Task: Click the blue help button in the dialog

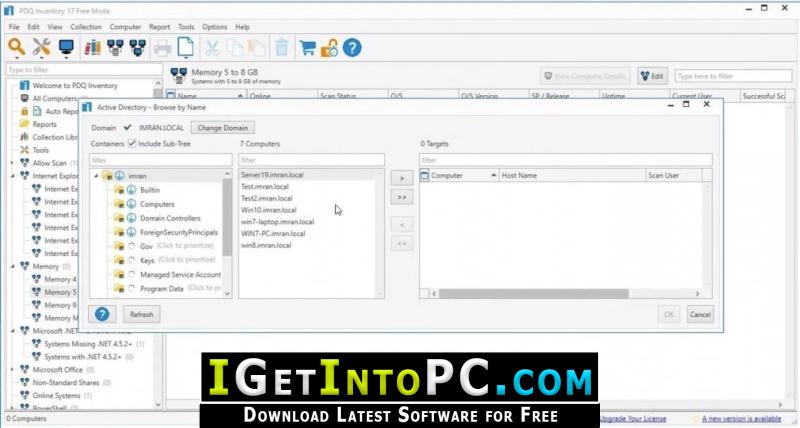Action: 102,314
